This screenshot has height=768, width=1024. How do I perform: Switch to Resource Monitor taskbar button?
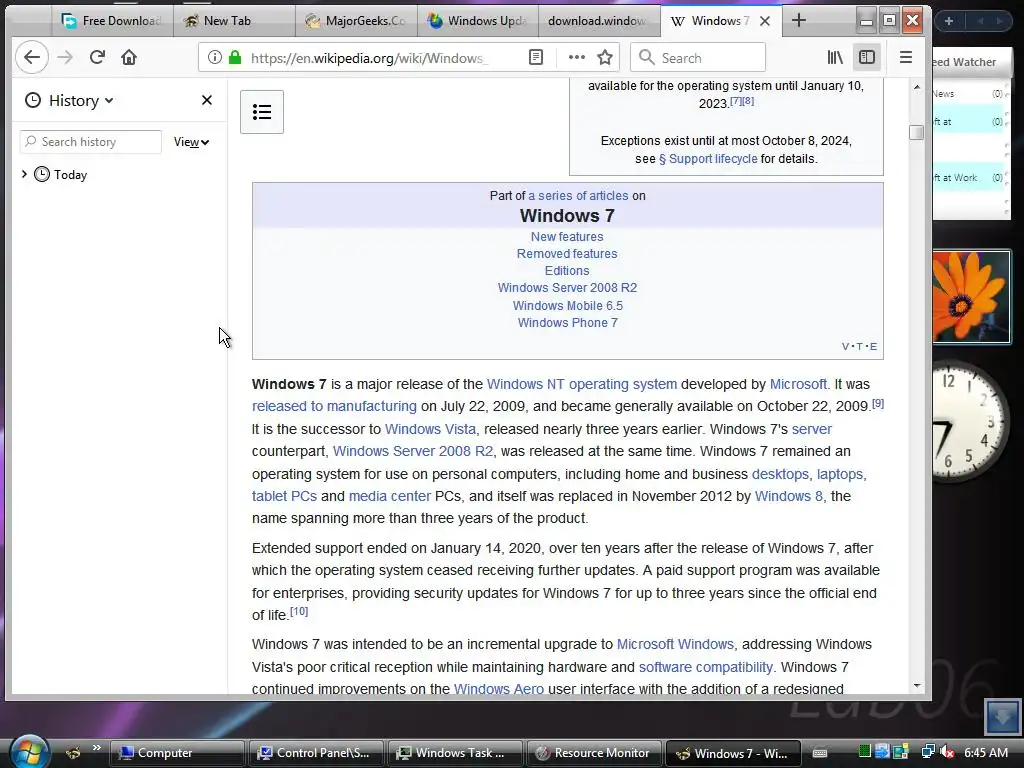click(x=594, y=753)
